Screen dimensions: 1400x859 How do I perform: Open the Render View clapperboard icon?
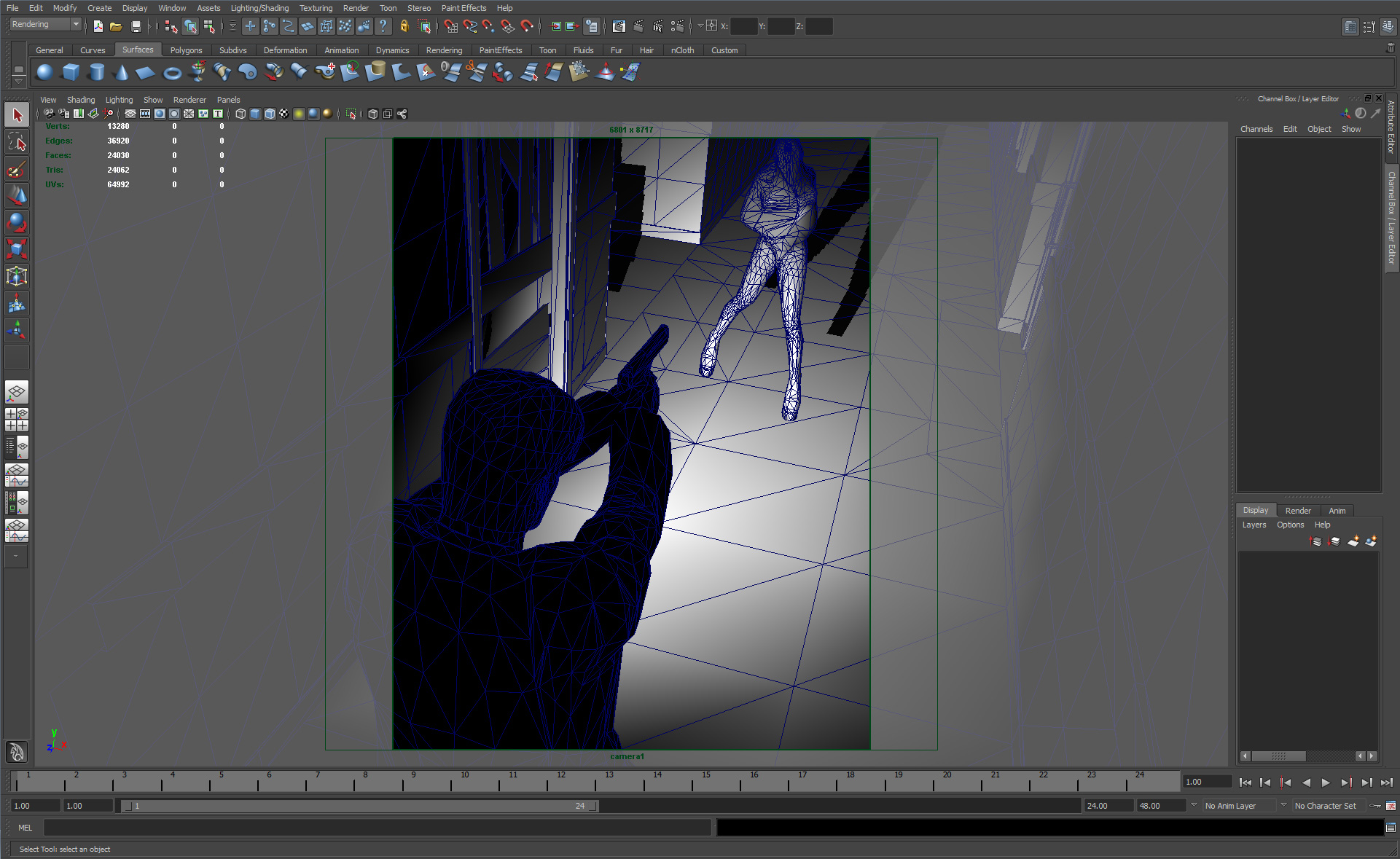pos(618,27)
